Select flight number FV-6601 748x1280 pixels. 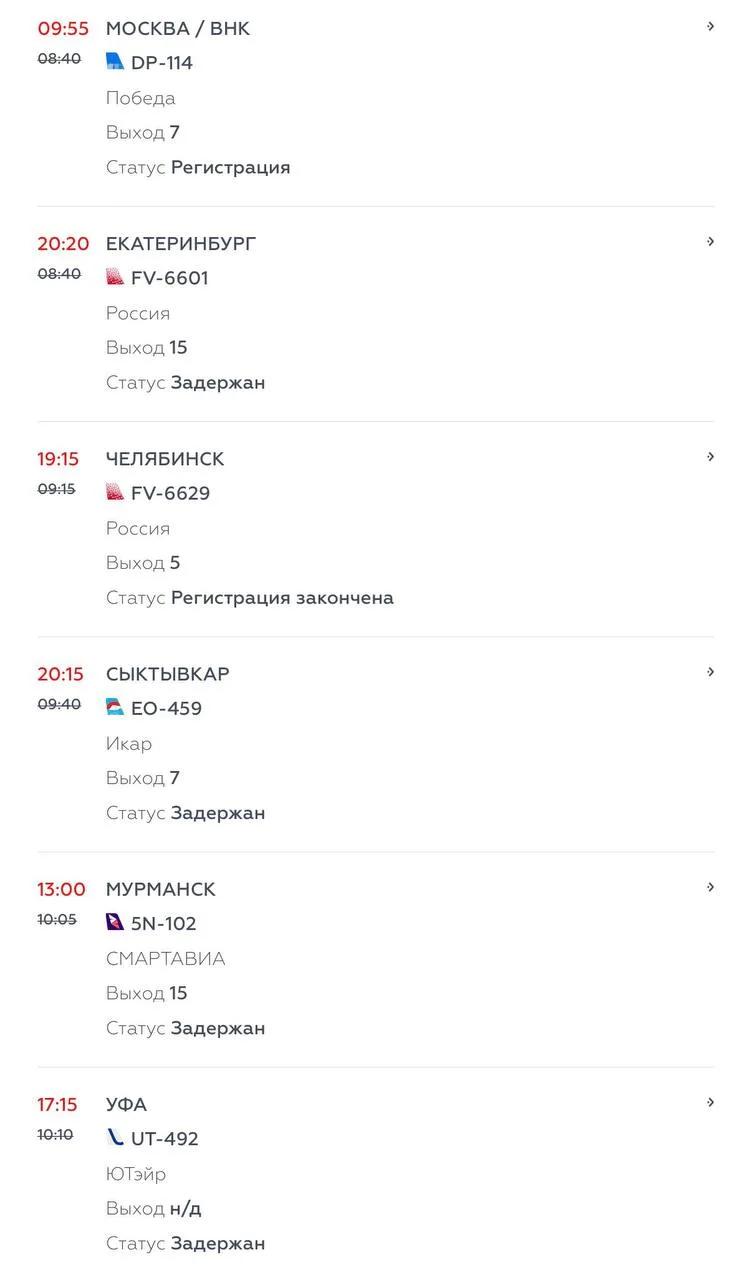170,278
